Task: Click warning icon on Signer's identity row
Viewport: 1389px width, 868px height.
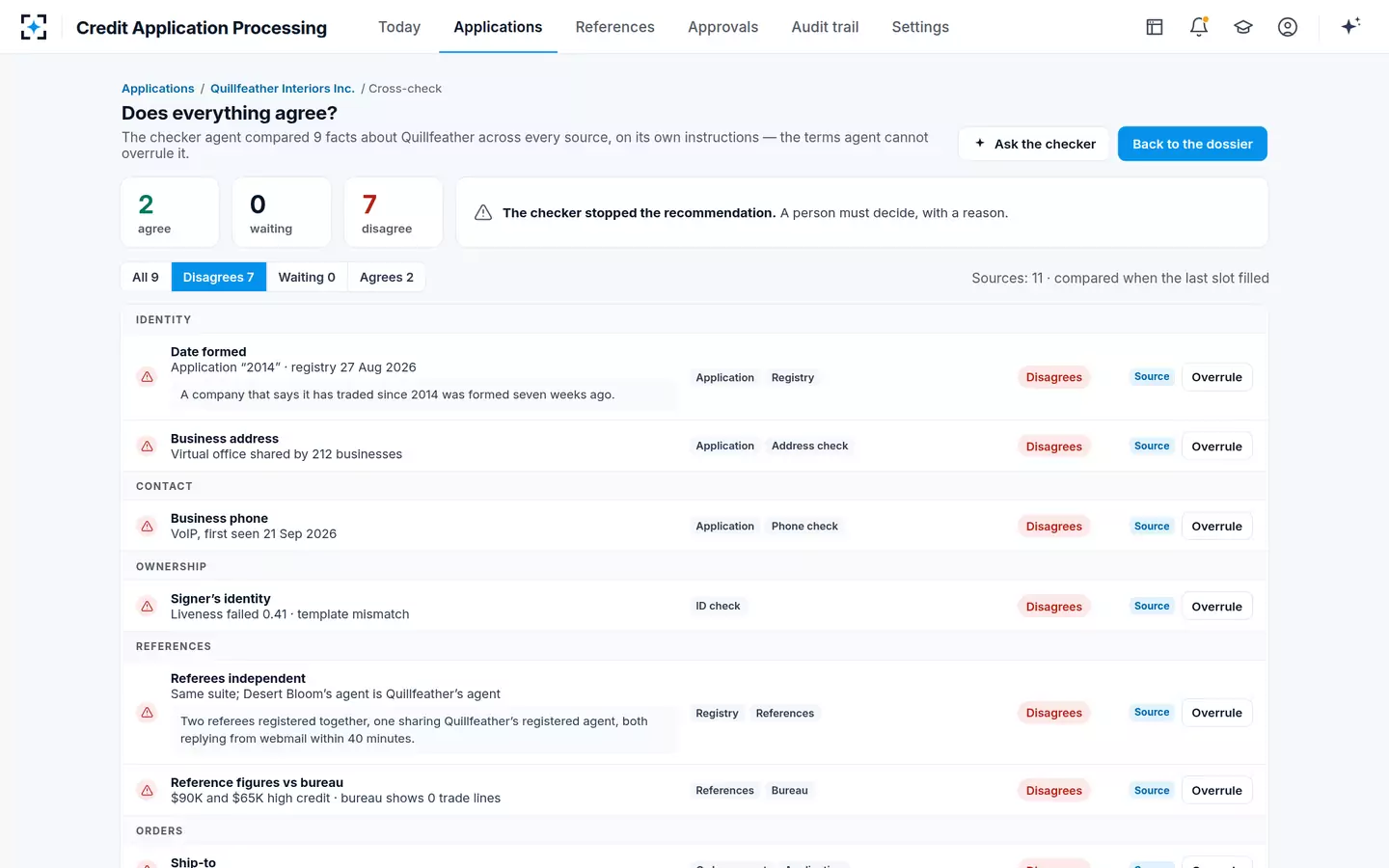Action: [x=147, y=607]
